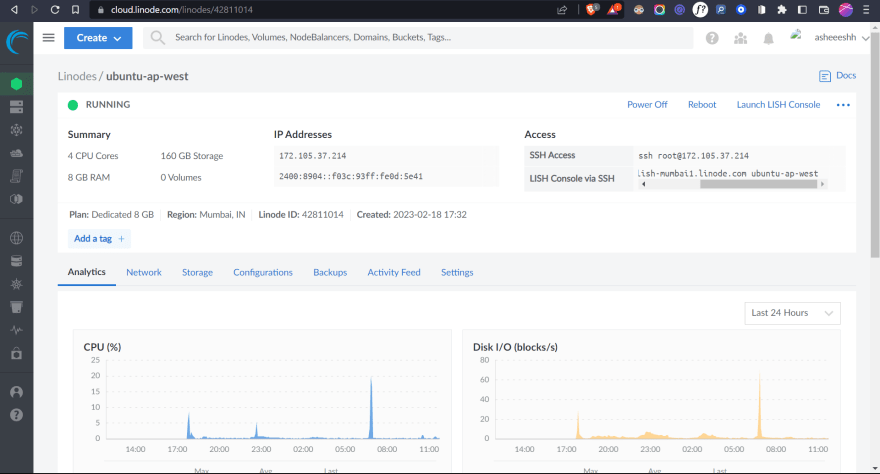This screenshot has height=474, width=880.
Task: Select the ssh root@172.105.37.214 command
Action: pos(694,156)
